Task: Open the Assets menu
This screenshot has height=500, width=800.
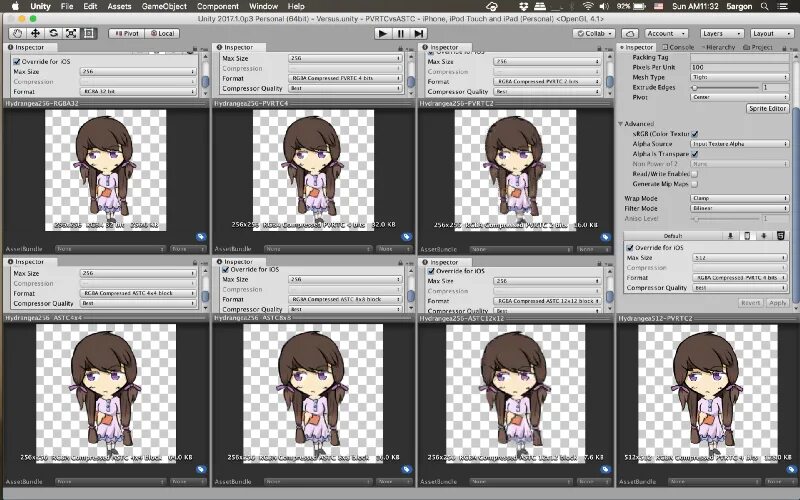Action: pyautogui.click(x=119, y=6)
